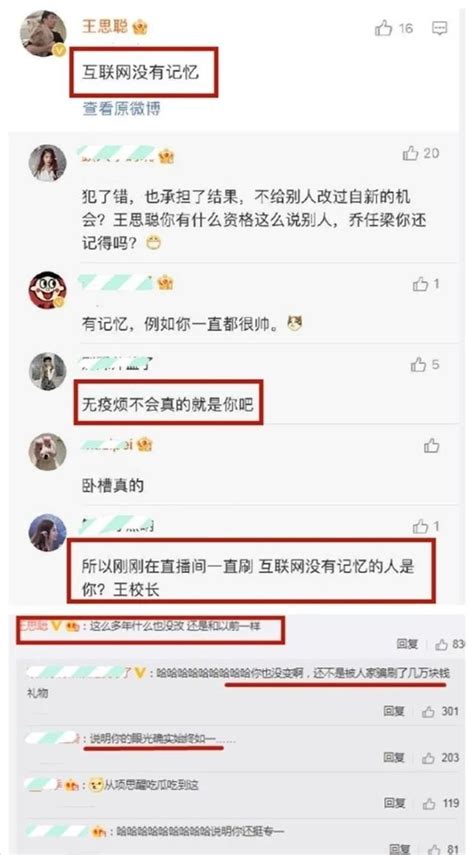Viewport: 474px width, 855px height.
Task: Like the comment with 119 likes
Action: pyautogui.click(x=428, y=804)
